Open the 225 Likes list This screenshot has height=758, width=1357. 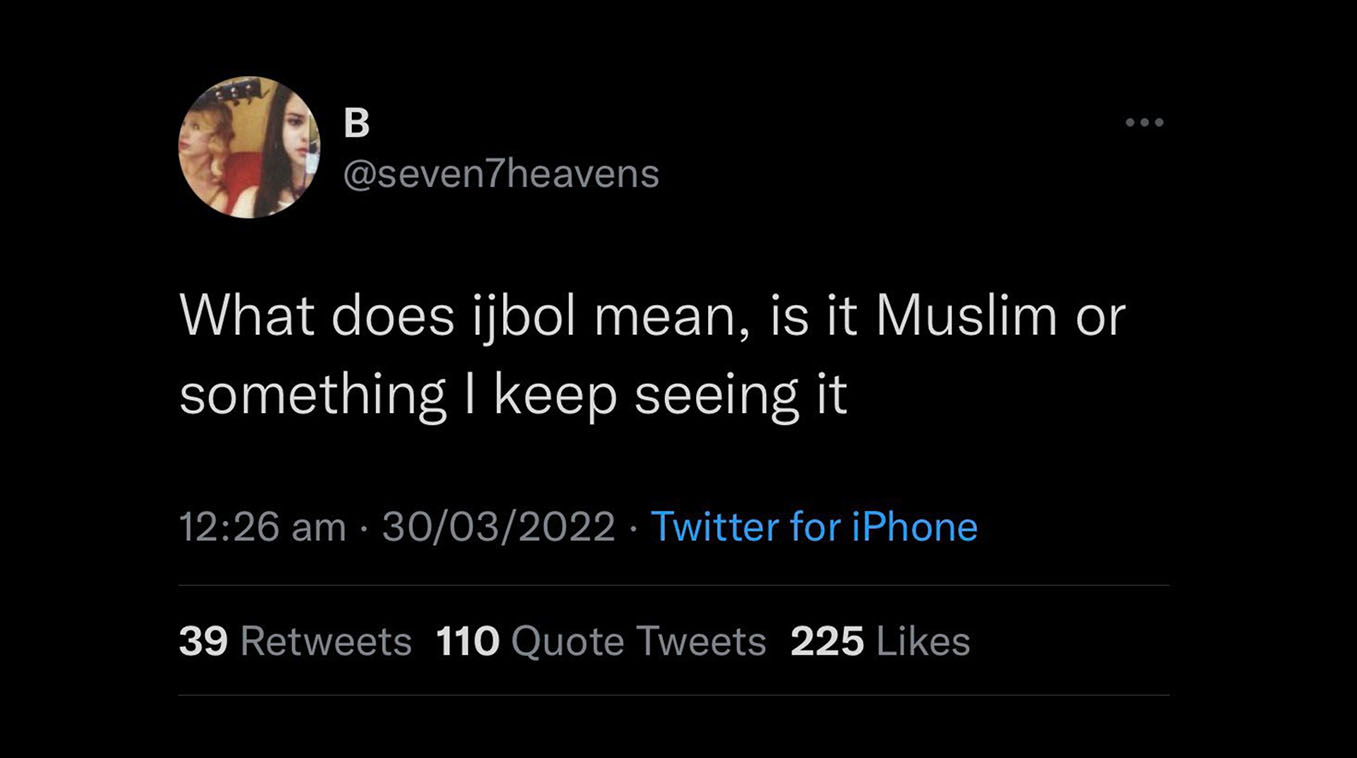880,641
